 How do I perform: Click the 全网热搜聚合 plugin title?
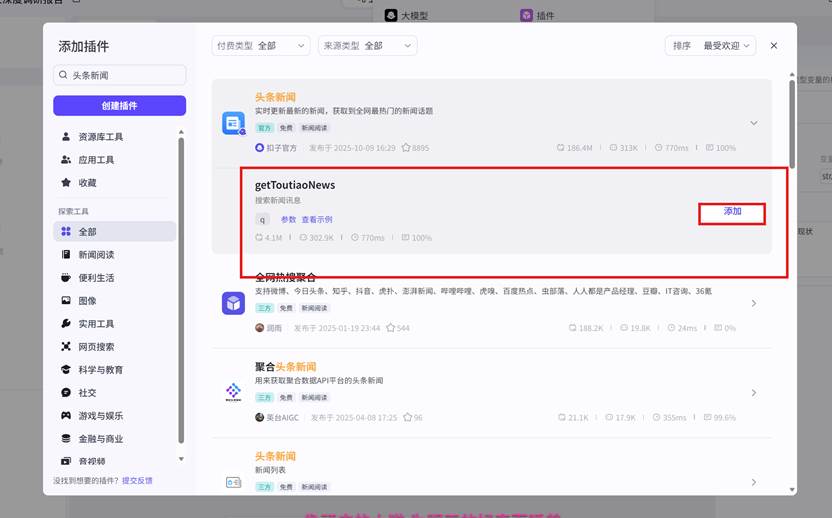pos(285,277)
